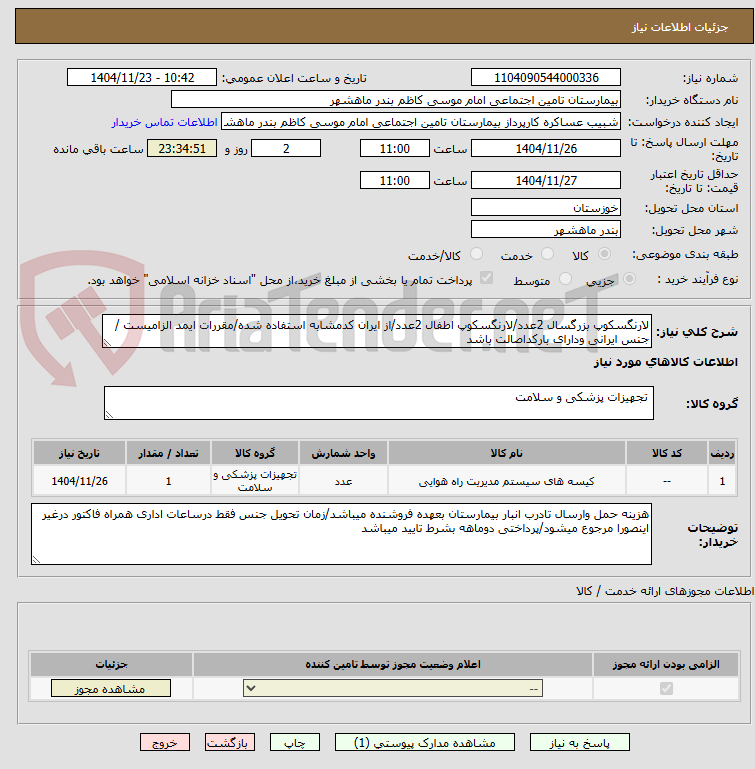Click the price validity hour 11:00 field
Screen dimensions: 755x769
[x=394, y=180]
